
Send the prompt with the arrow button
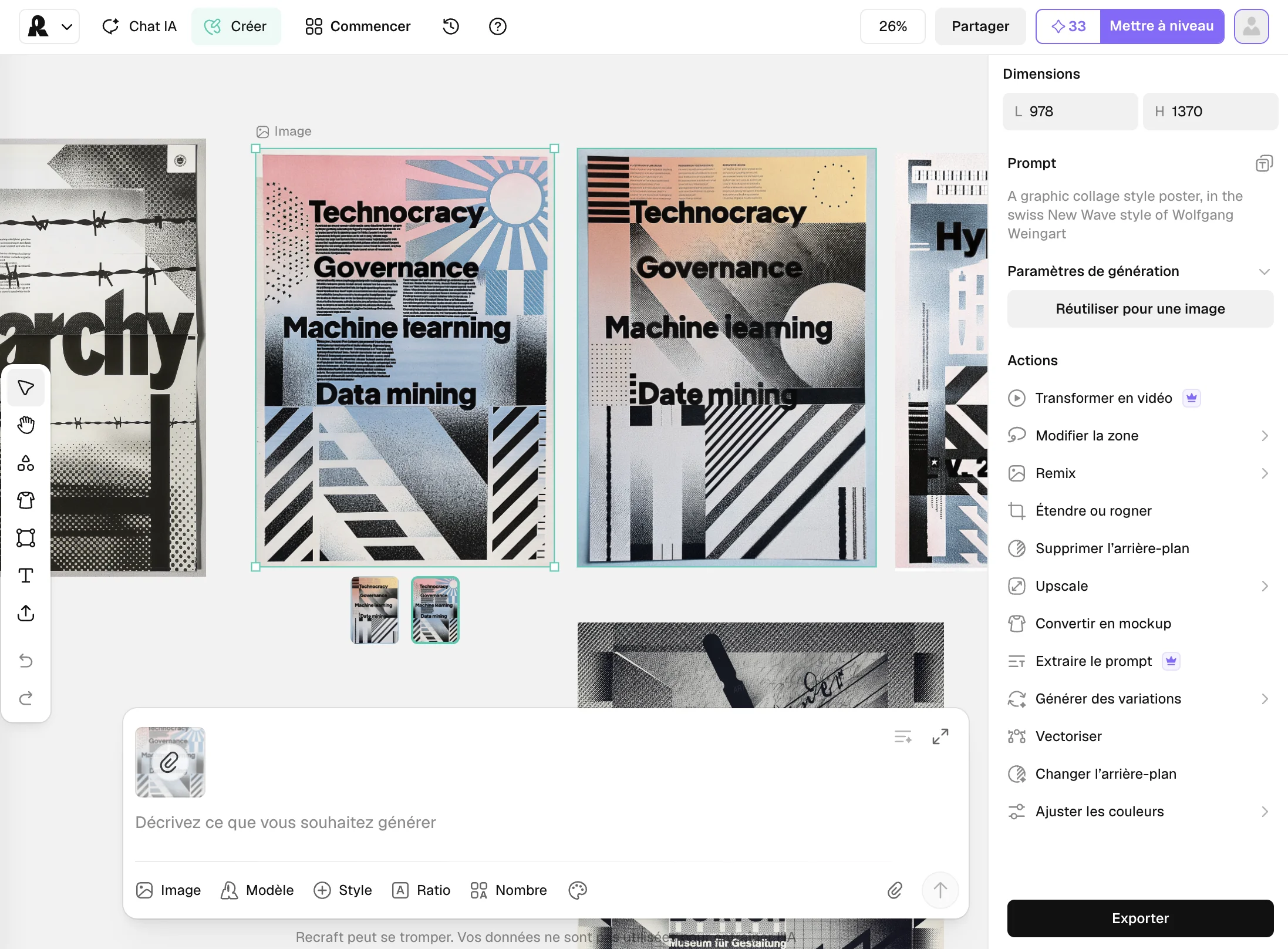(x=940, y=890)
